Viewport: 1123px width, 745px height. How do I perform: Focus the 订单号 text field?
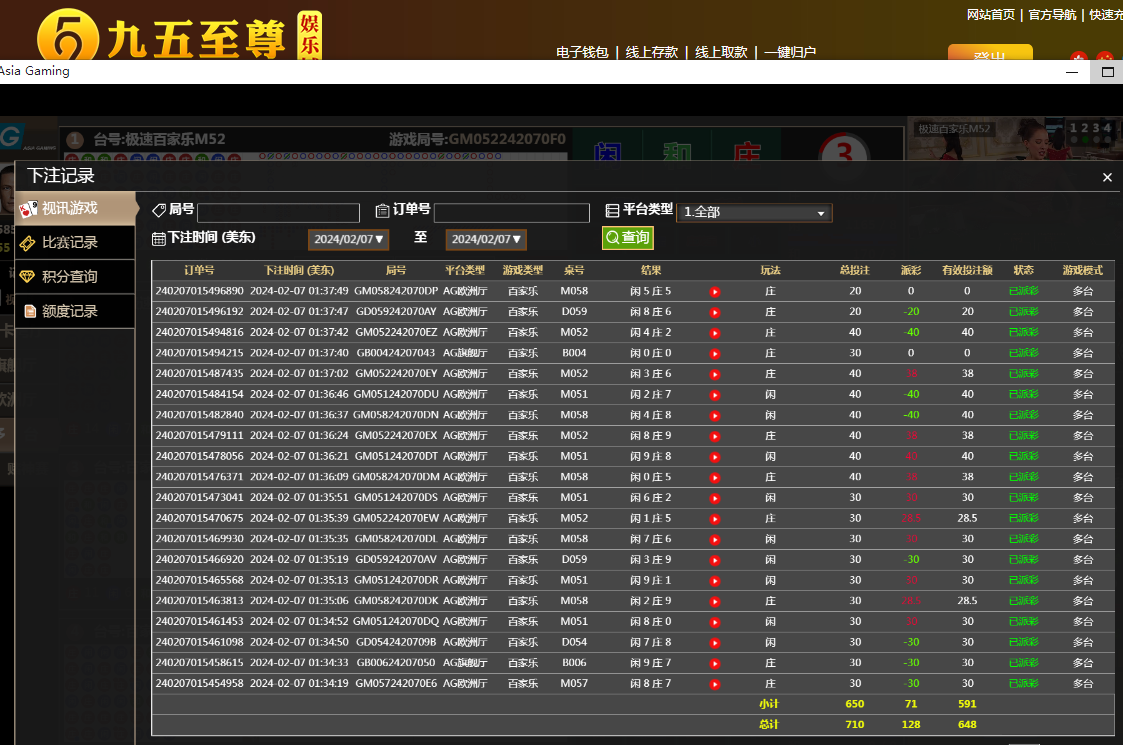click(x=511, y=213)
